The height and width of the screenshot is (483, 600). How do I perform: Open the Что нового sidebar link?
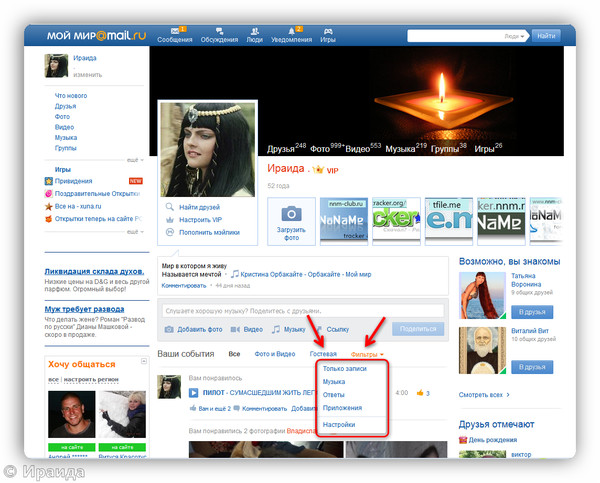click(x=71, y=96)
